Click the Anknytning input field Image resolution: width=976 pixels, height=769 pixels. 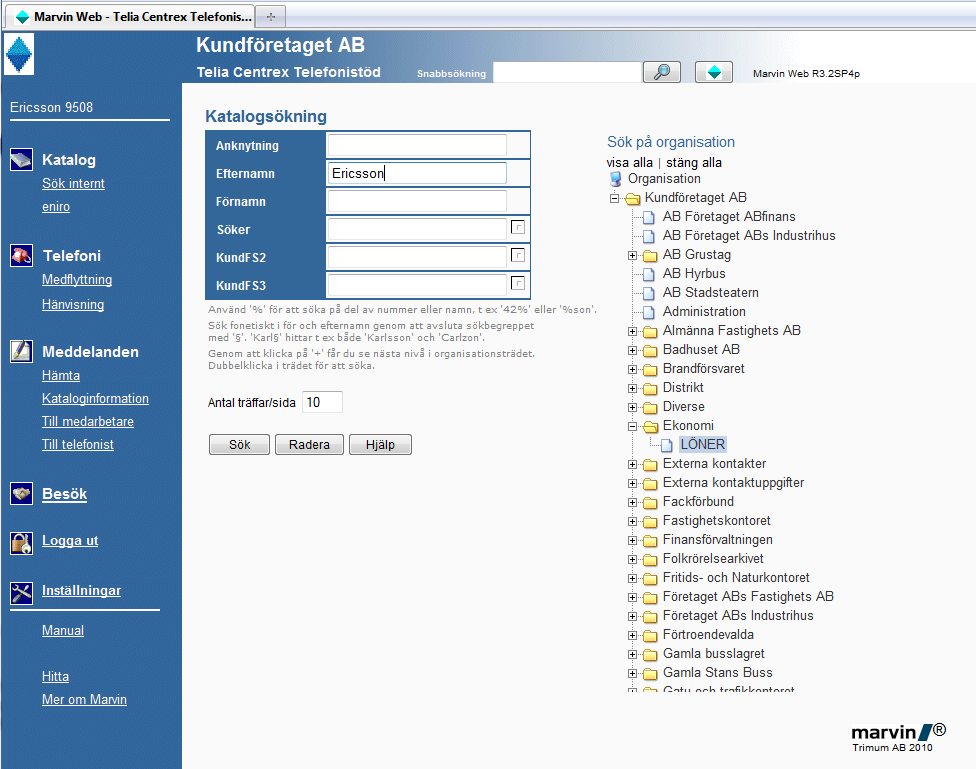coord(417,145)
